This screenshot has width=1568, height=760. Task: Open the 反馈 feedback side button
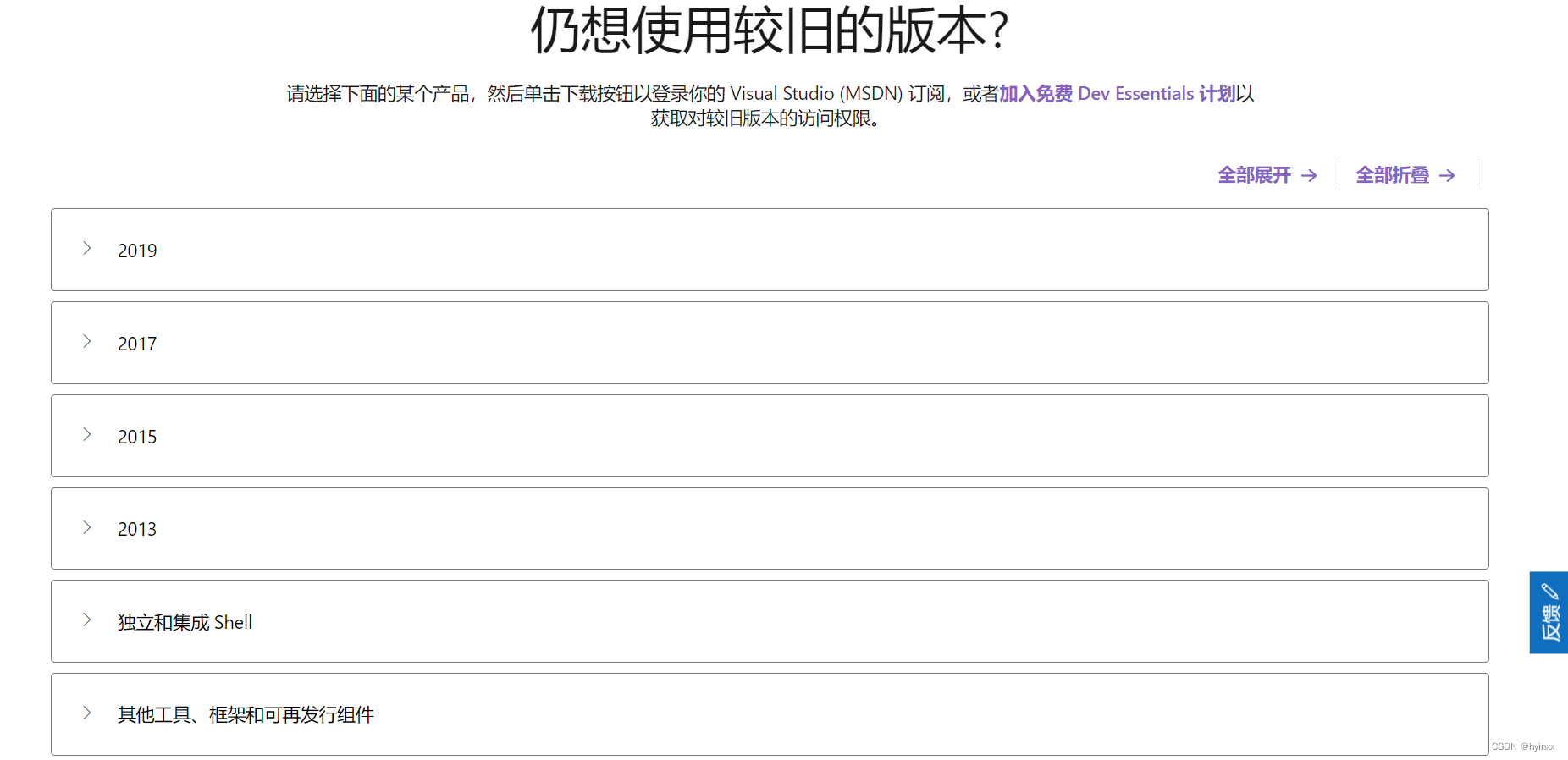click(x=1549, y=613)
